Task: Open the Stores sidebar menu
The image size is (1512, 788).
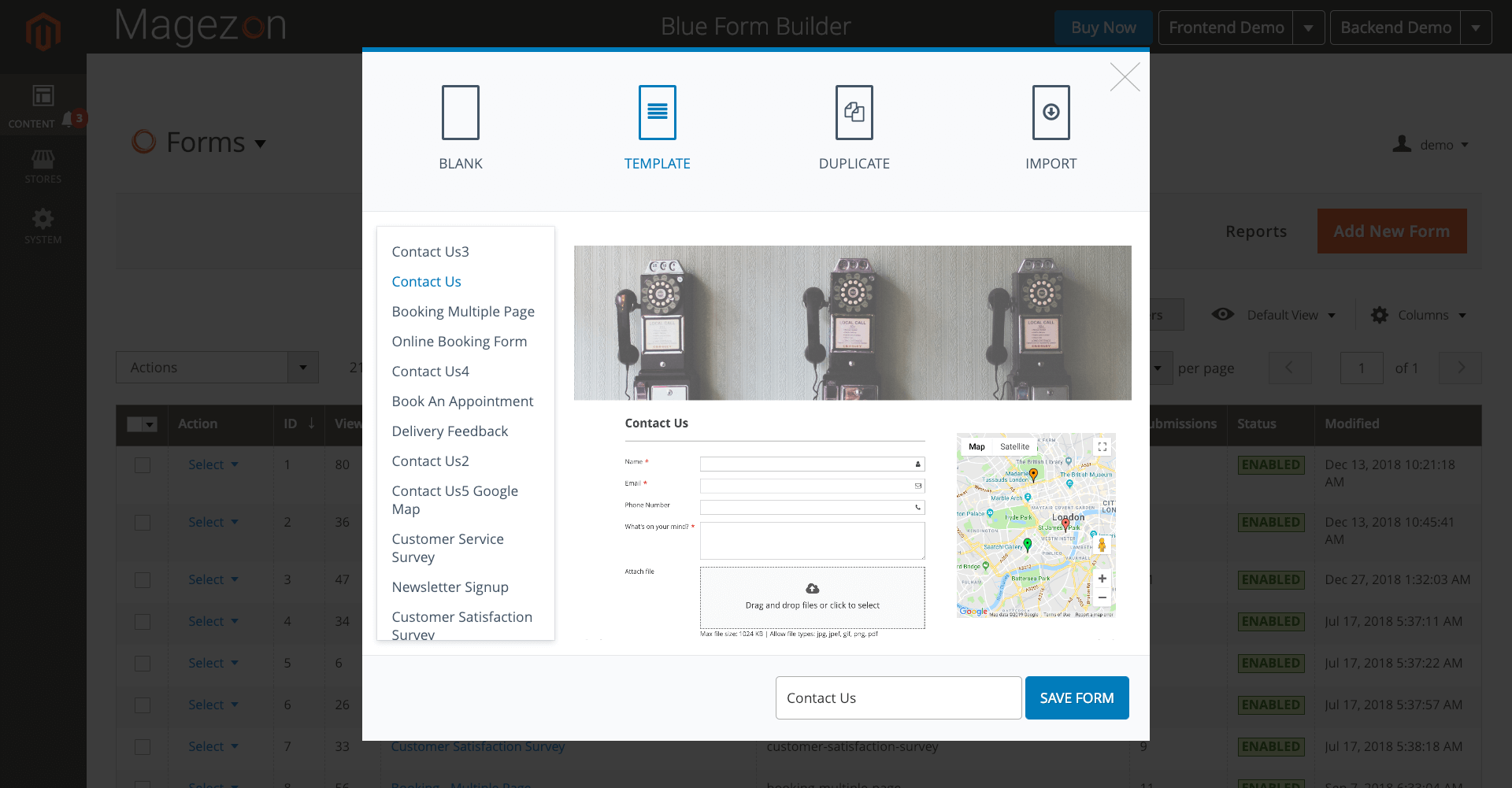Action: coord(43,167)
